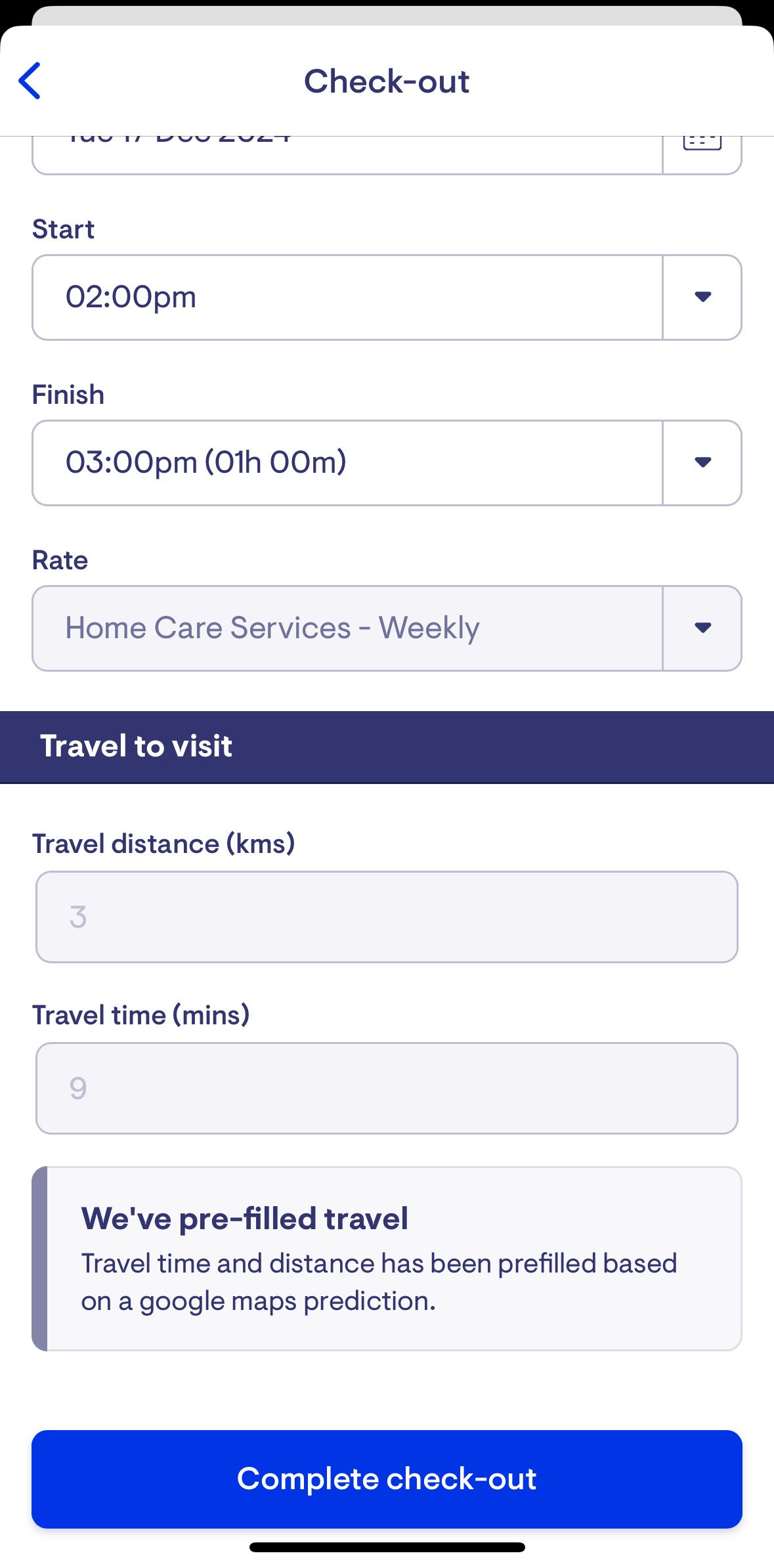
Task: Open the Rate dropdown arrow
Action: pos(702,628)
